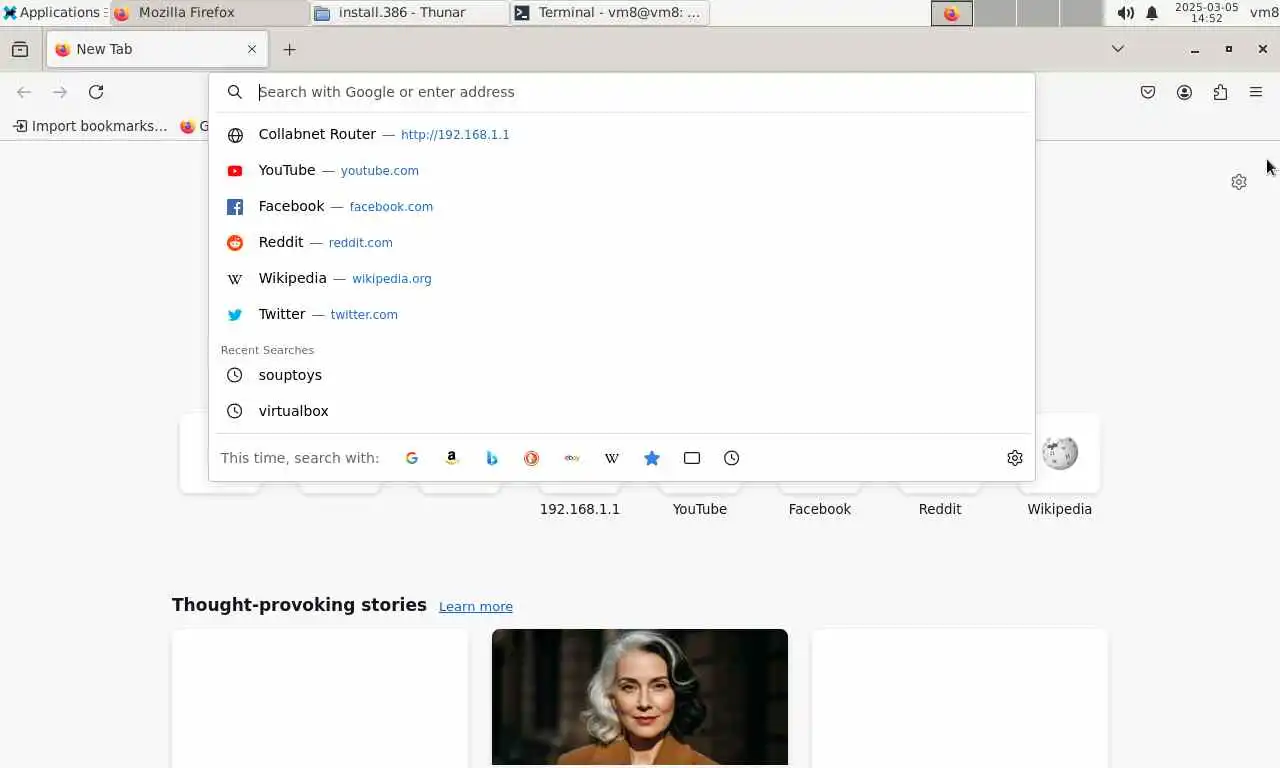Screen dimensions: 1280x768
Task: Close the New Tab tab
Action: [252, 49]
